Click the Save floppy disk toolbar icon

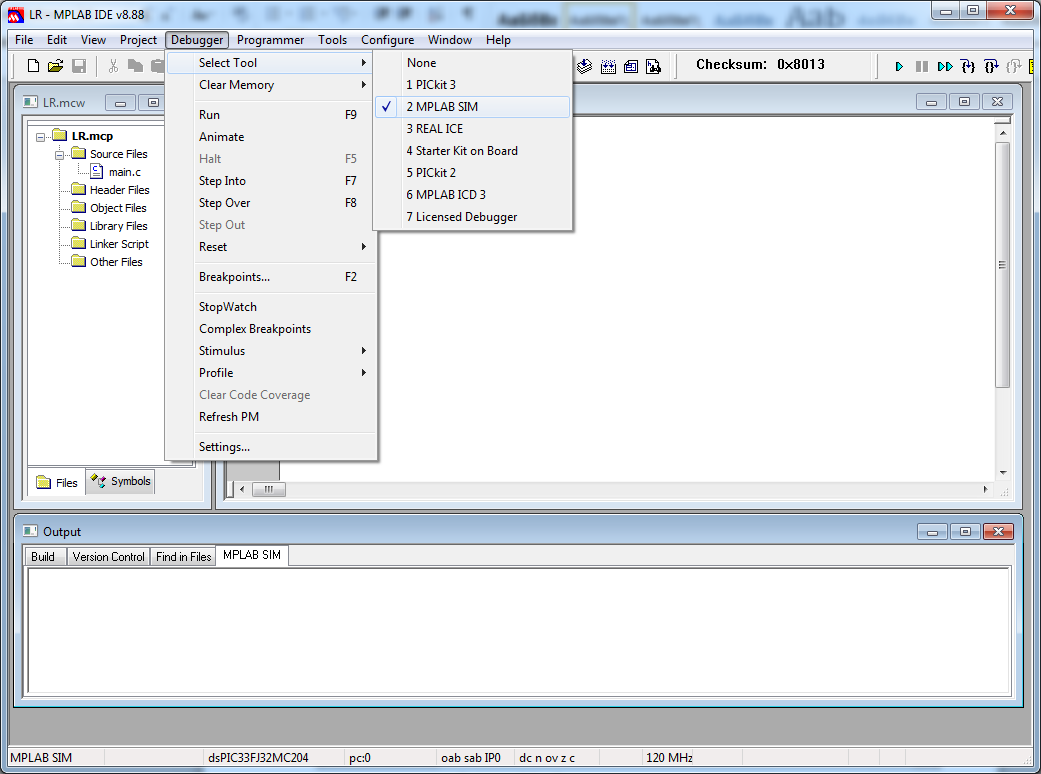coord(79,66)
